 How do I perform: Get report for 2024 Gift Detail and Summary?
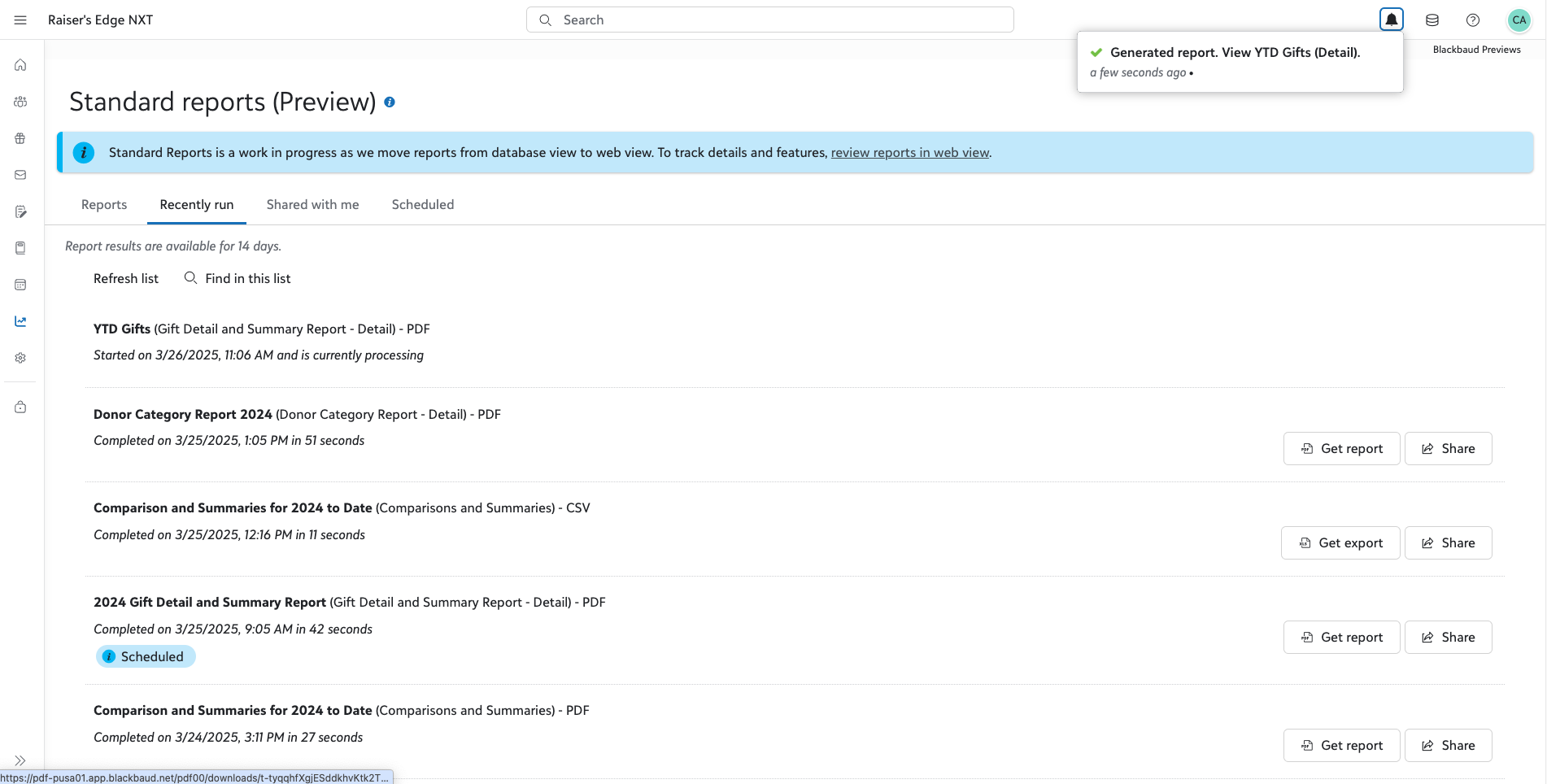tap(1342, 638)
